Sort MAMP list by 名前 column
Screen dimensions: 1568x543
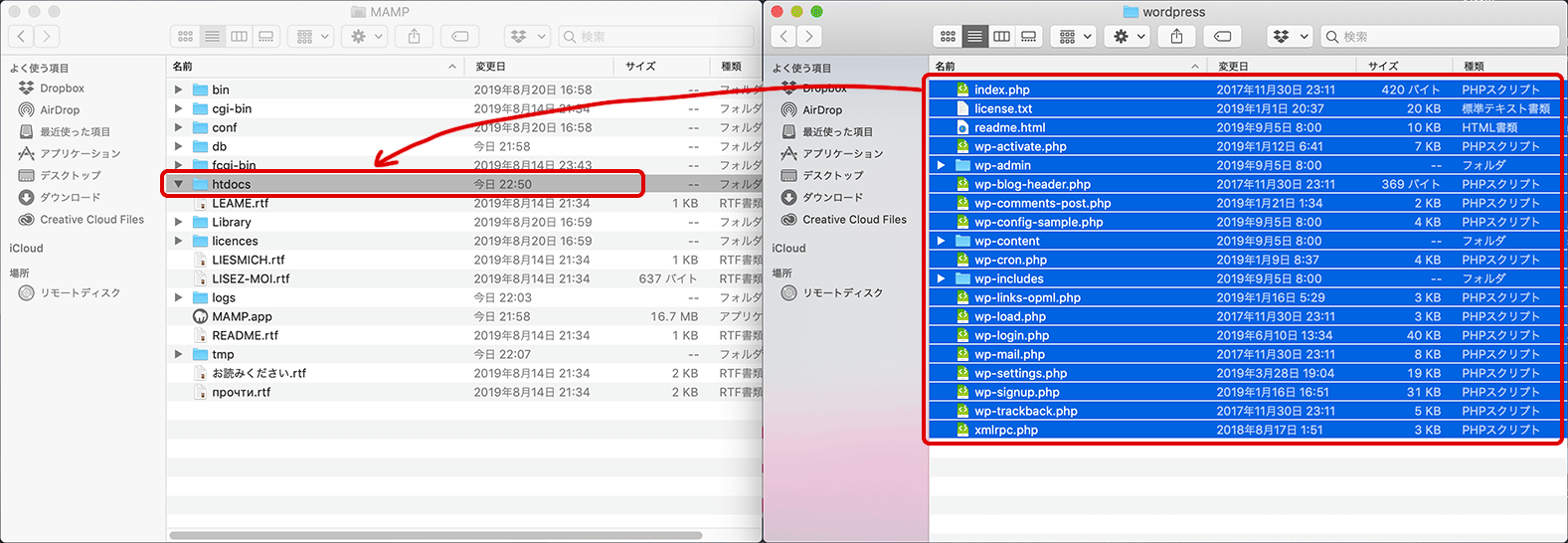pos(315,67)
